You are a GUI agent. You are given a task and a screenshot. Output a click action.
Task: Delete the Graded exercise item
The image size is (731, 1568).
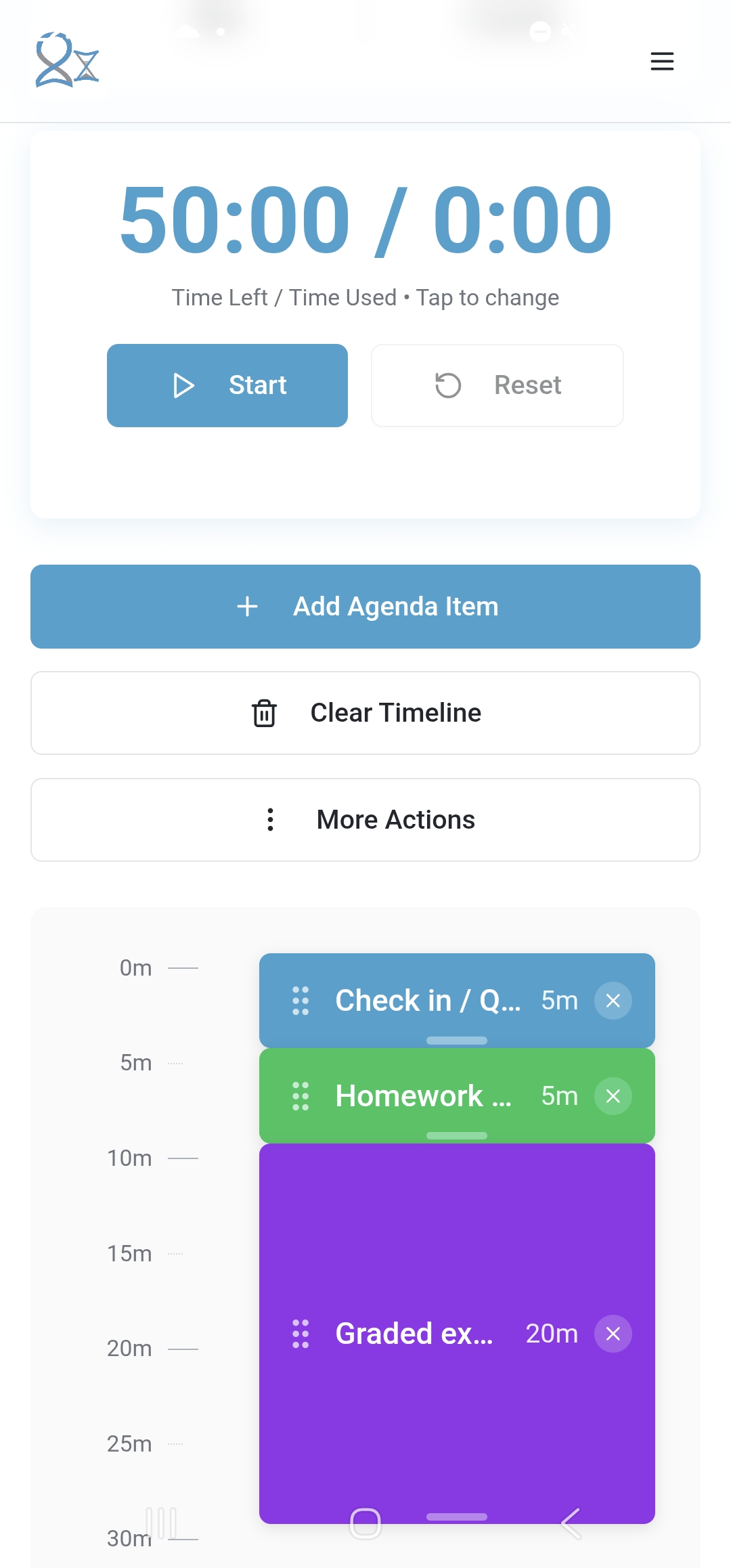point(613,1334)
